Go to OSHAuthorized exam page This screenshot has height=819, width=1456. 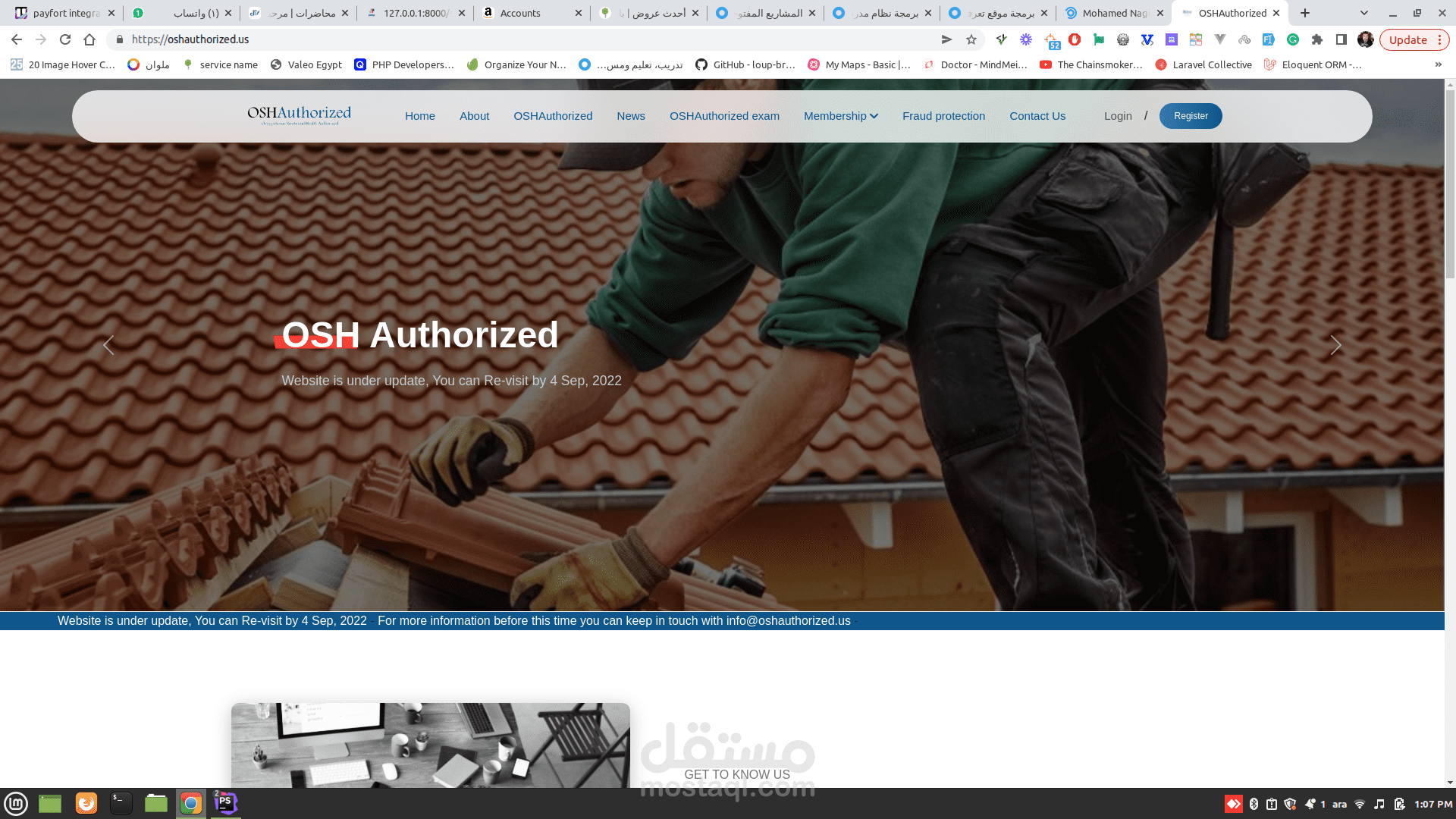[x=724, y=116]
